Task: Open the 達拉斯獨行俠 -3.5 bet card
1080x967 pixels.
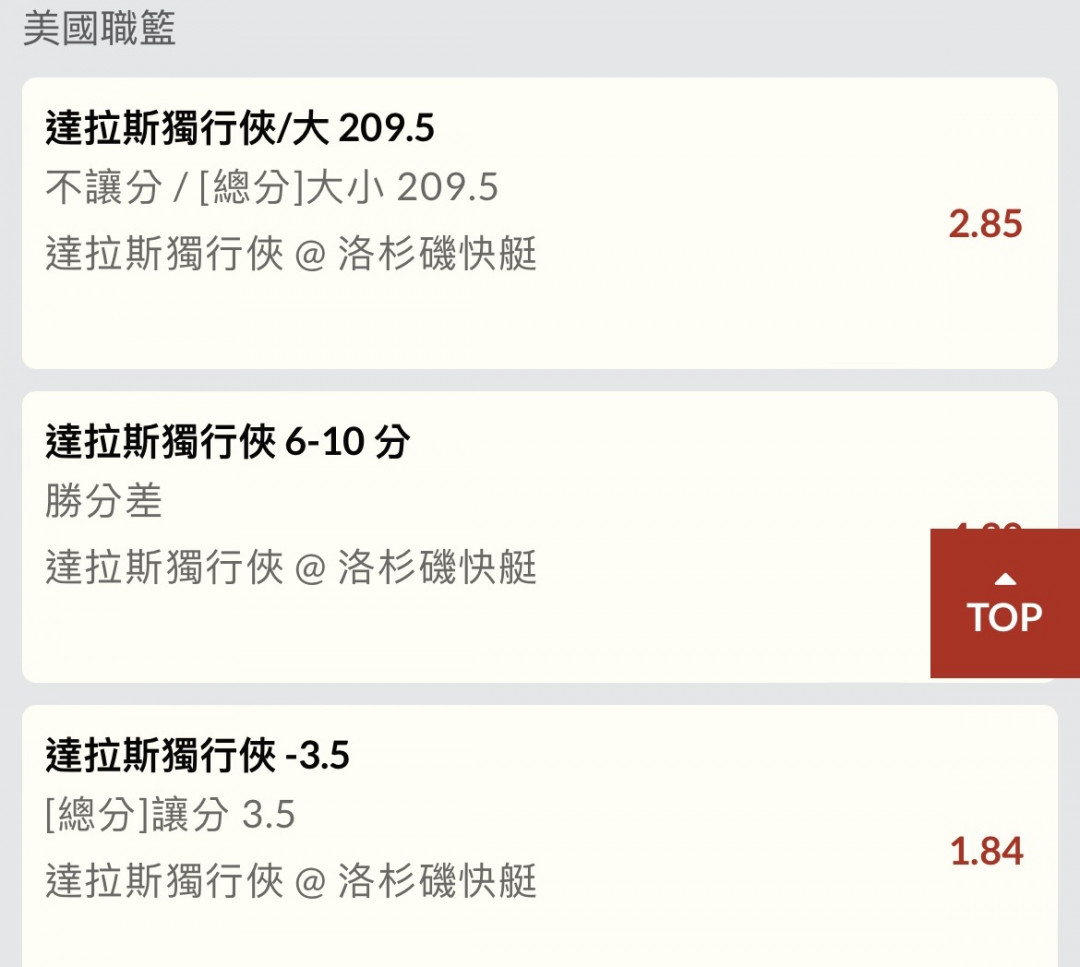Action: pyautogui.click(x=540, y=836)
